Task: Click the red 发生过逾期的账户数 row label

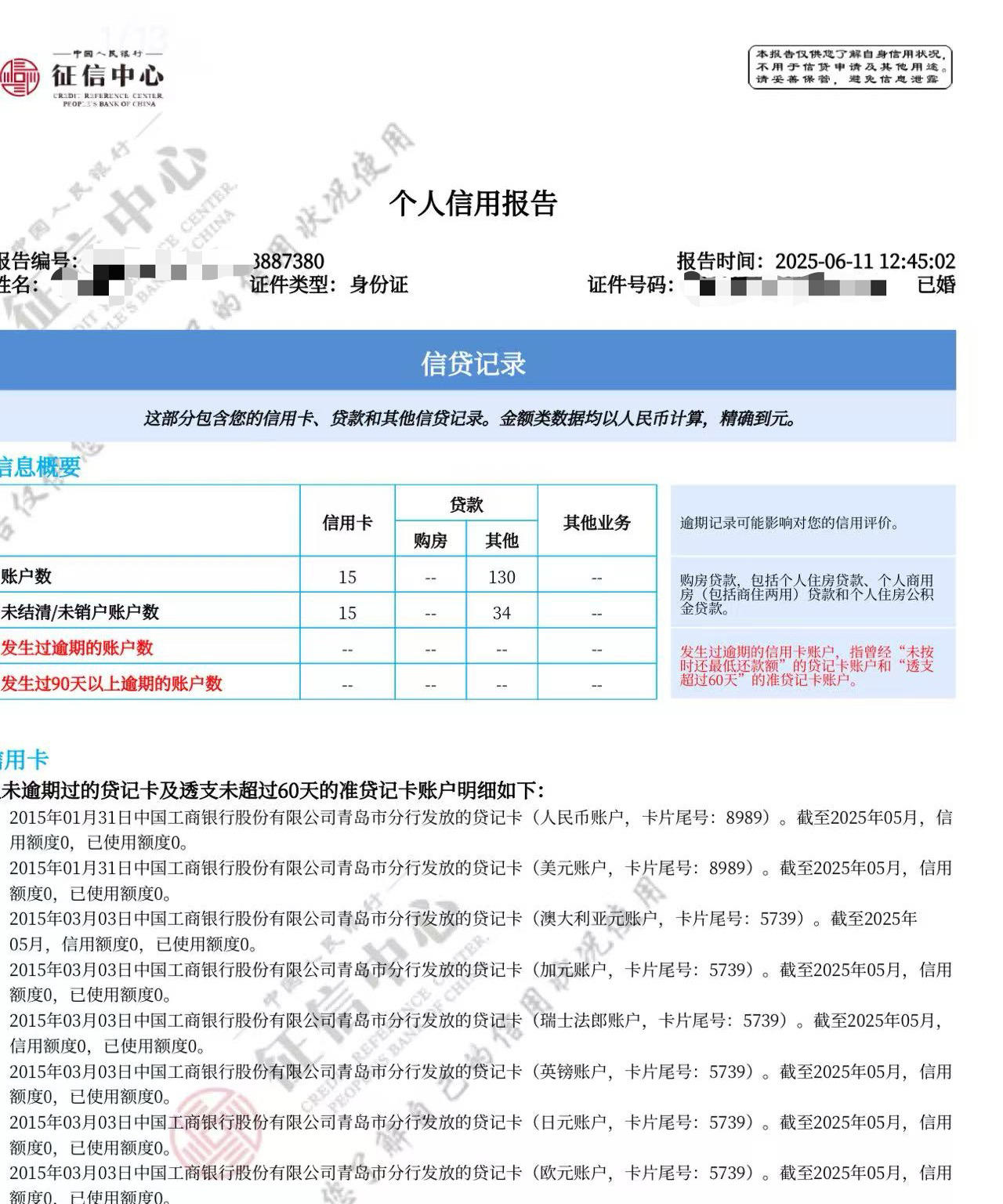Action: click(77, 647)
